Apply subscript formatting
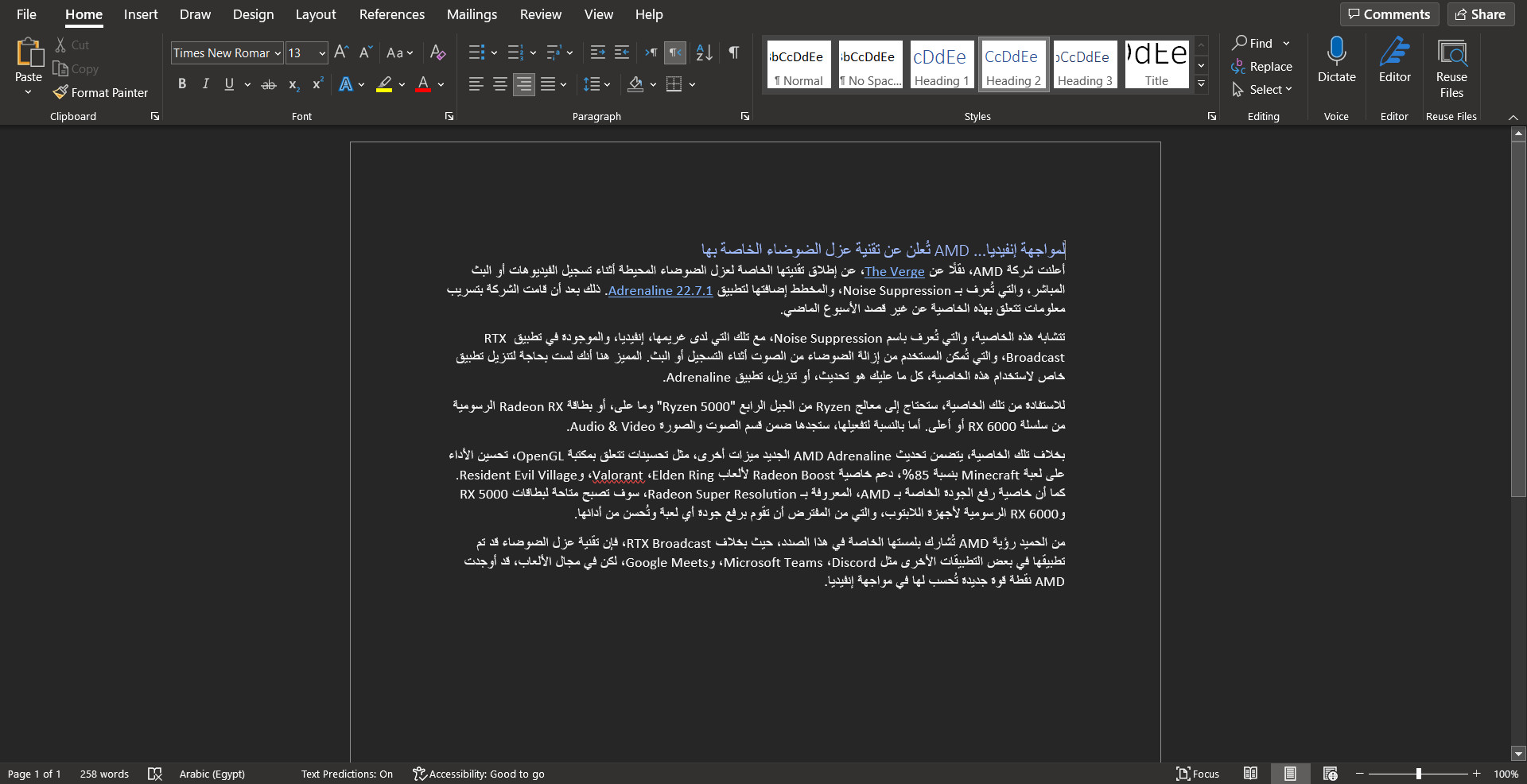This screenshot has height=784, width=1527. 293,84
